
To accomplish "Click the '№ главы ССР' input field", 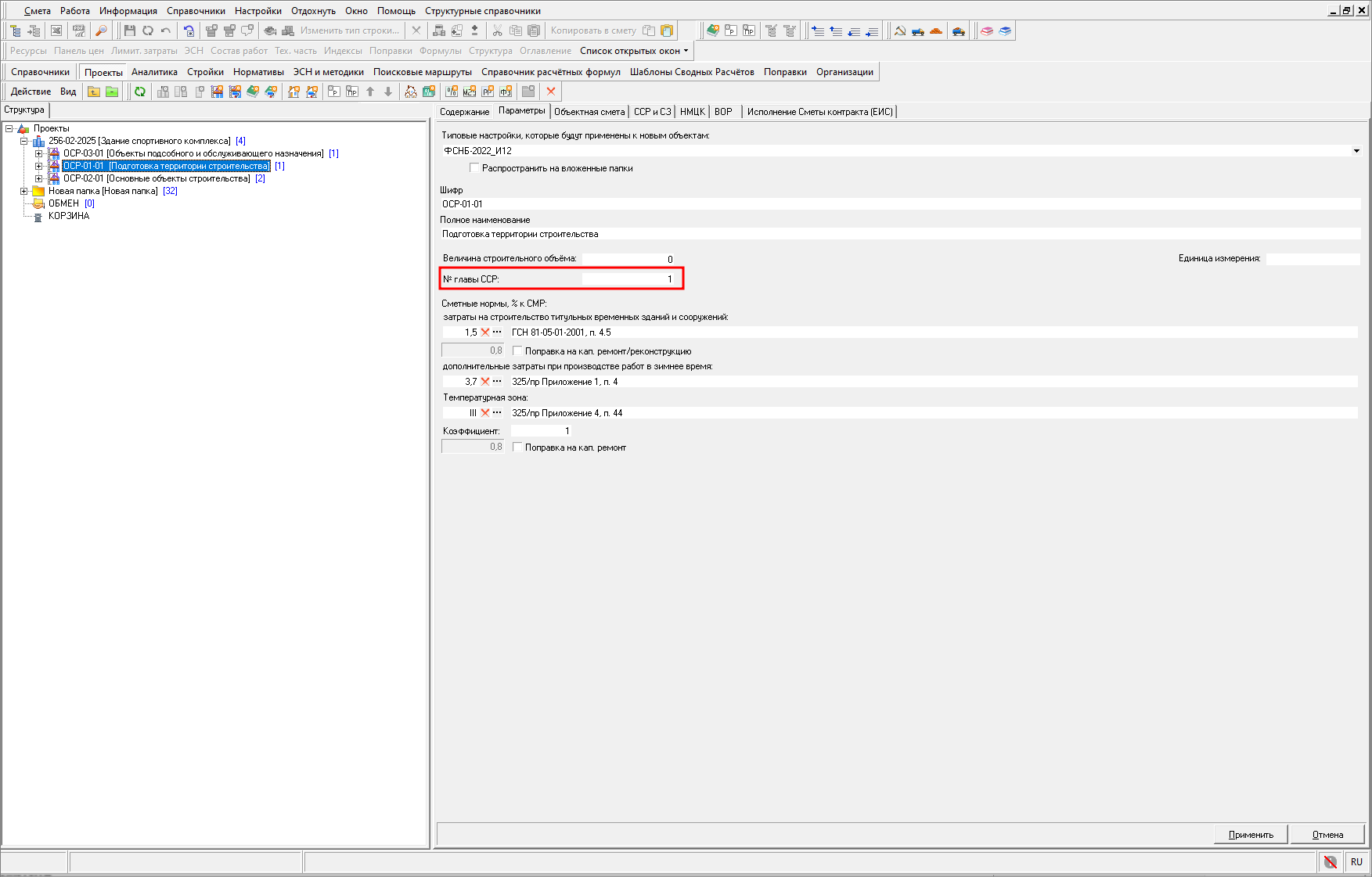I will (628, 279).
